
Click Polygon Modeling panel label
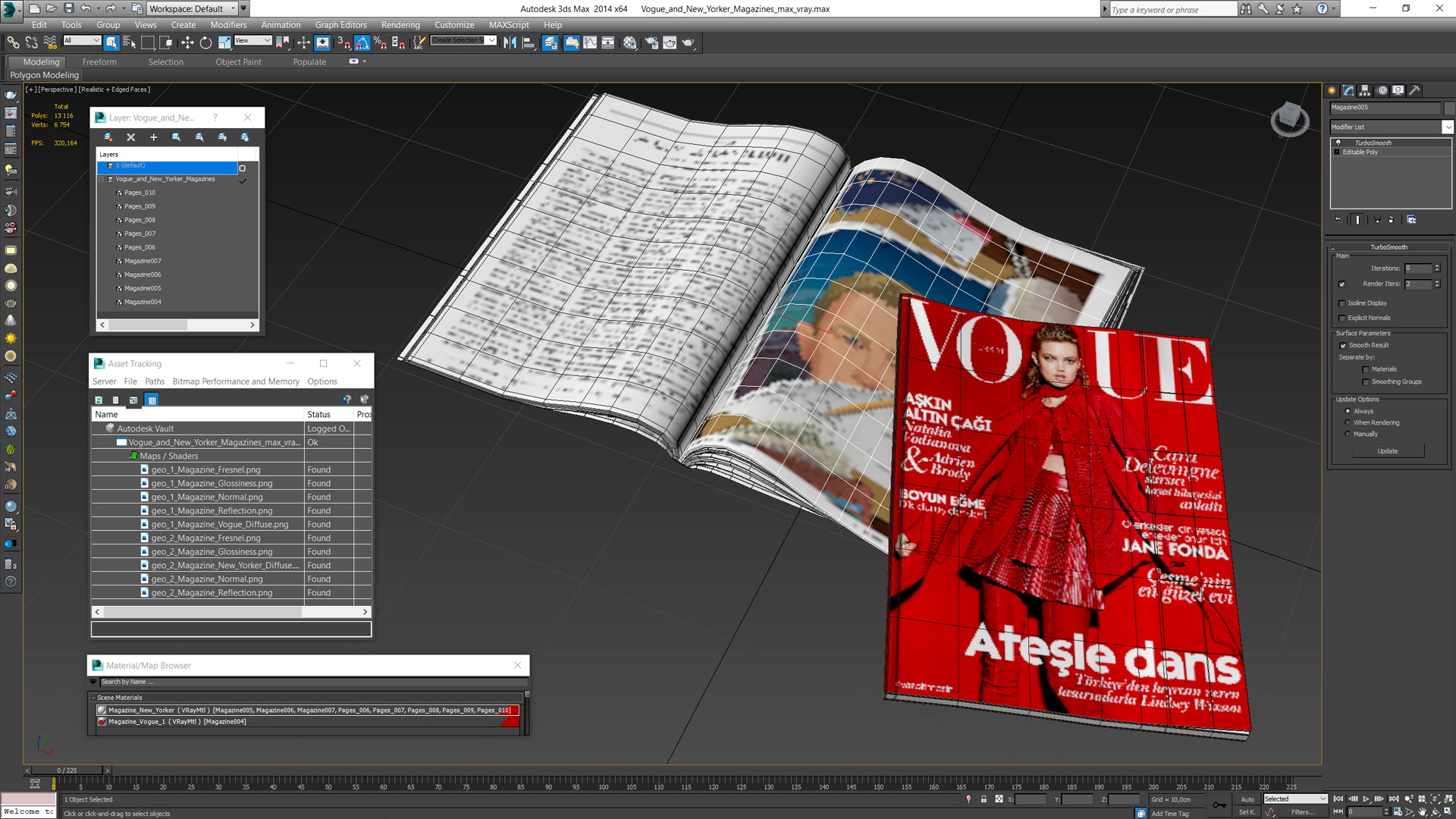click(44, 75)
